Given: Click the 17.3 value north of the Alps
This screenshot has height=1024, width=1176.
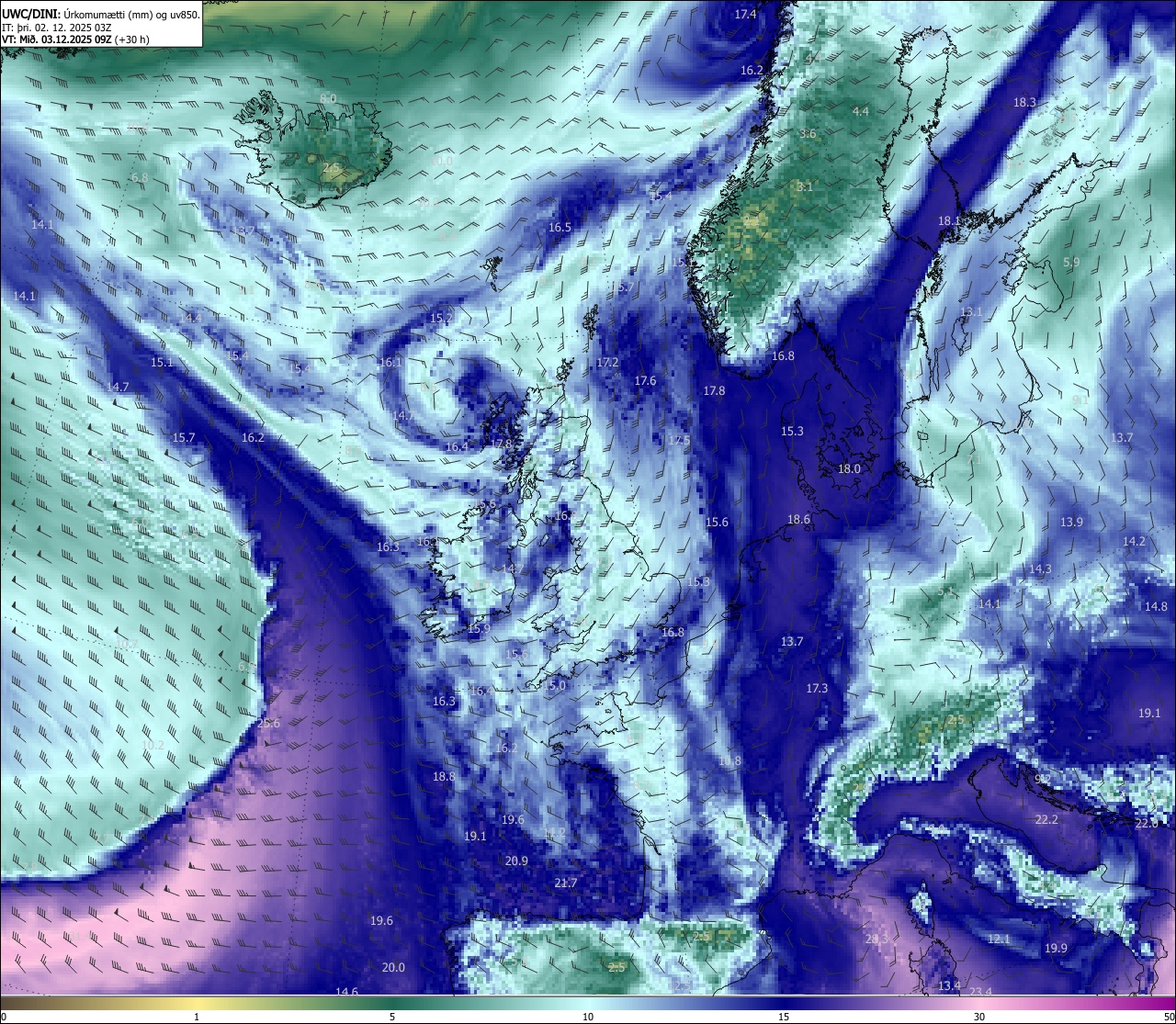Looking at the screenshot, I should coord(817,689).
